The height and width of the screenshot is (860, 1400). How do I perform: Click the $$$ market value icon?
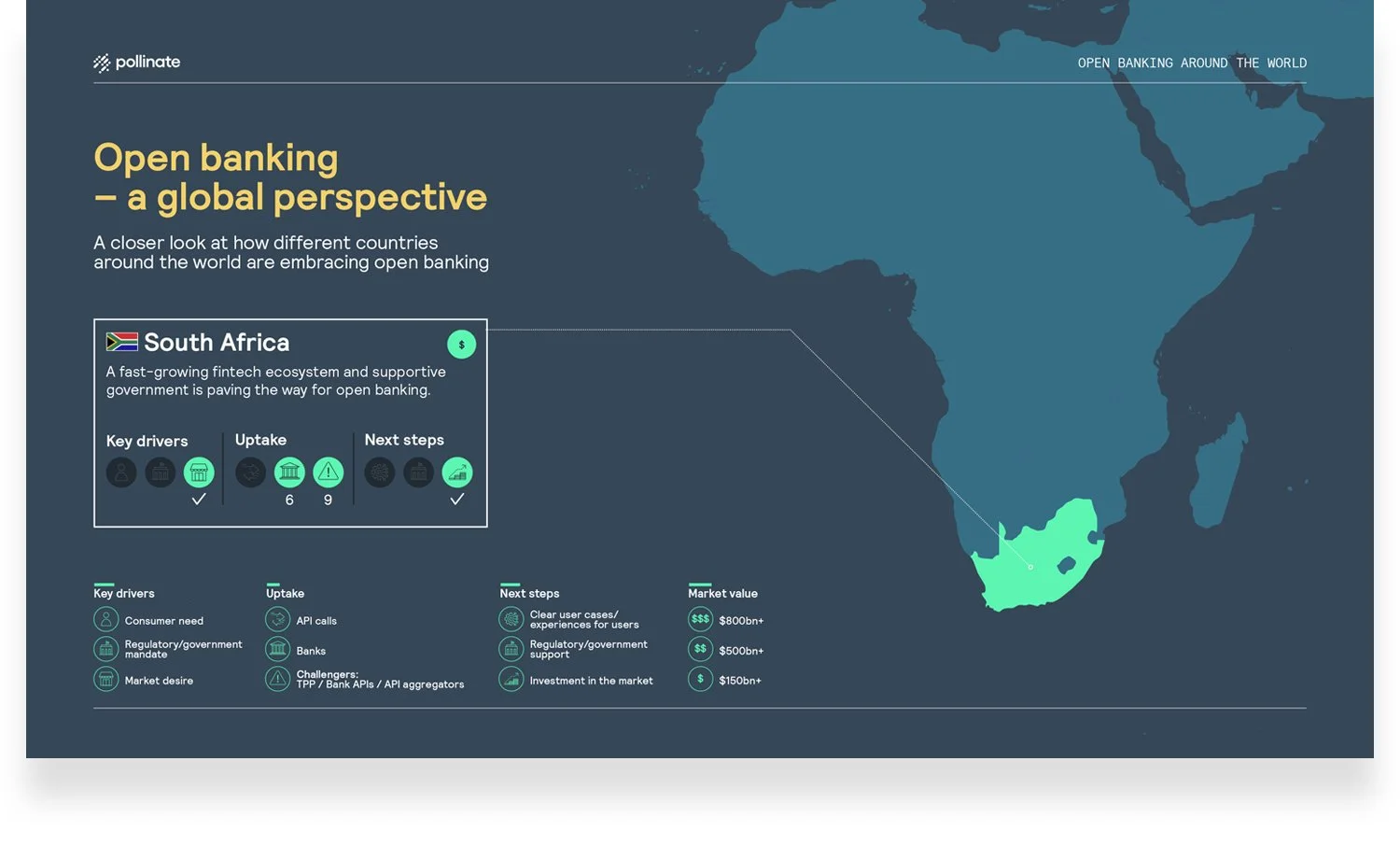[x=701, y=619]
